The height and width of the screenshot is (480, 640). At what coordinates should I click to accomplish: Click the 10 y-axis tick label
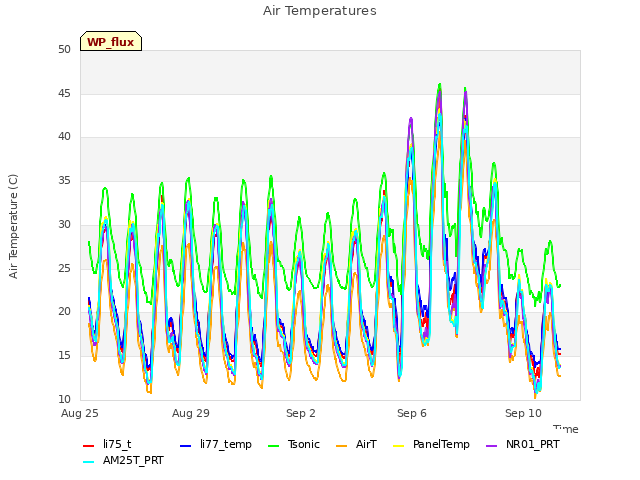click(x=64, y=399)
